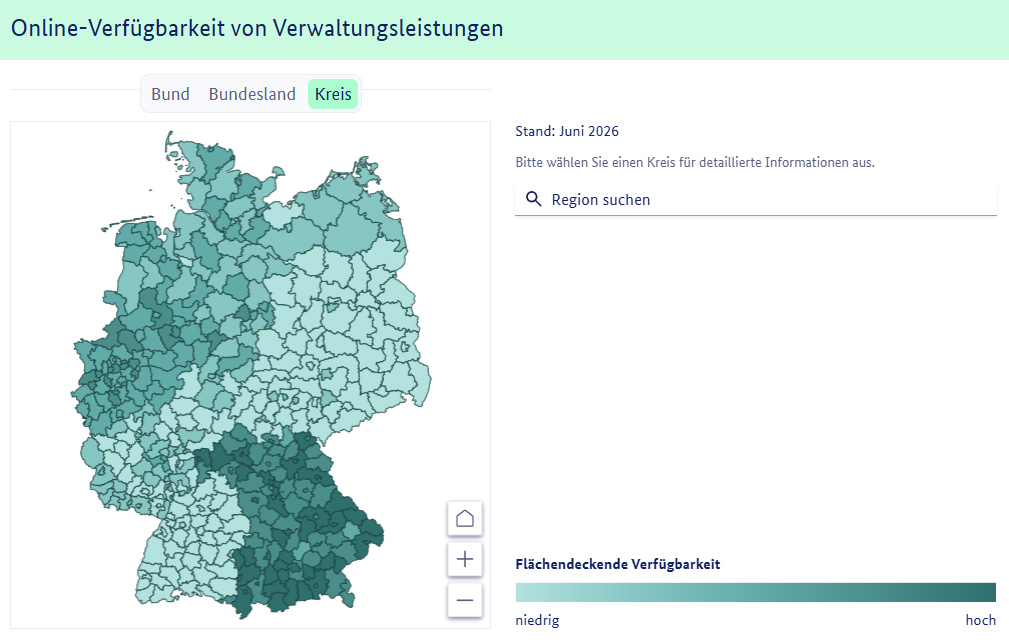
Task: Click the 'Stand: Juni 2026' text
Action: point(567,131)
